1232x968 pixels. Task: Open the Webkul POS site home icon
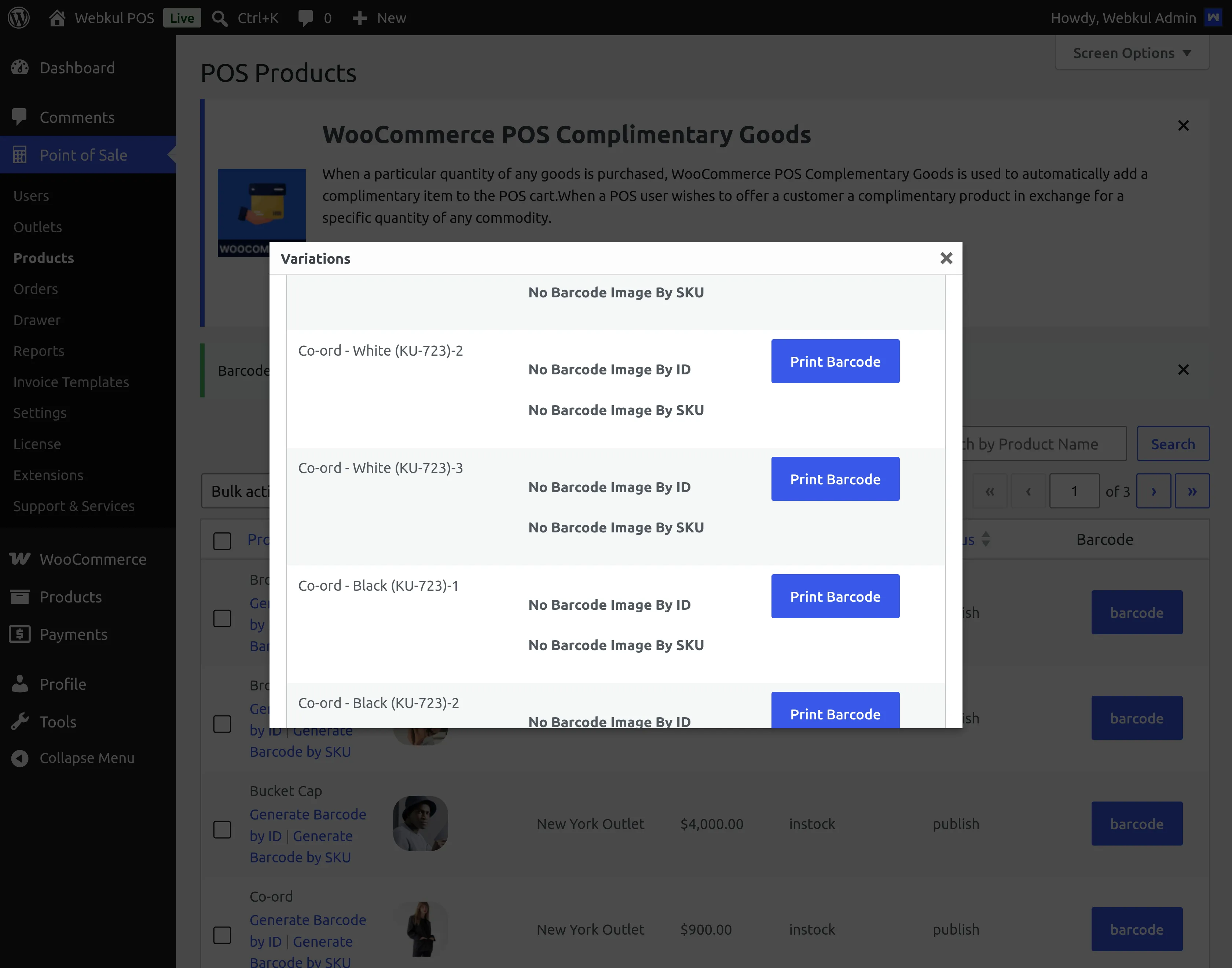pos(57,18)
